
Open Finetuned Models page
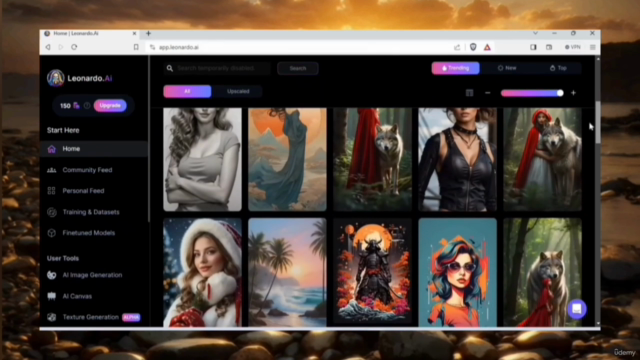[x=89, y=233]
